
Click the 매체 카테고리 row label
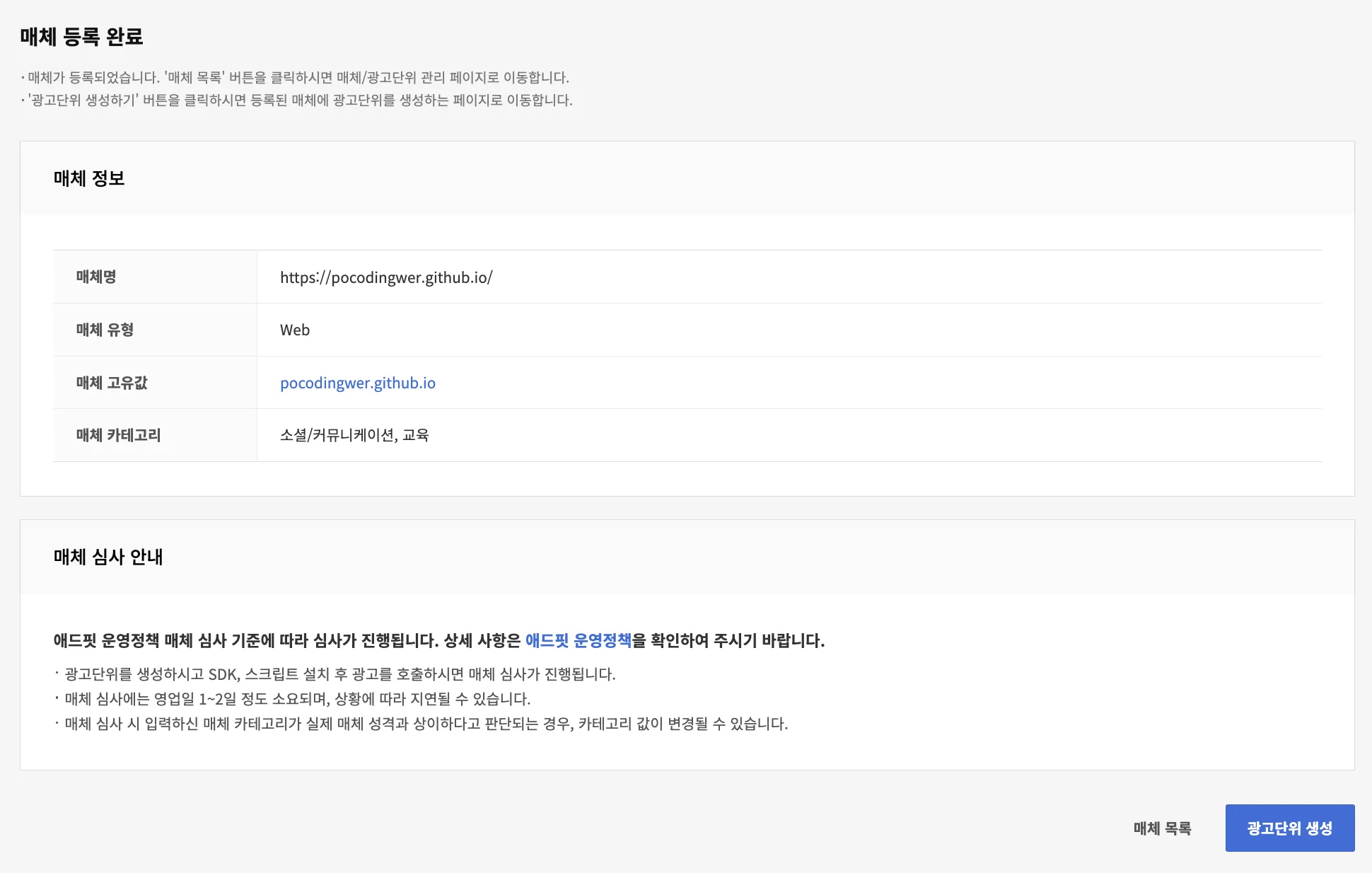118,435
